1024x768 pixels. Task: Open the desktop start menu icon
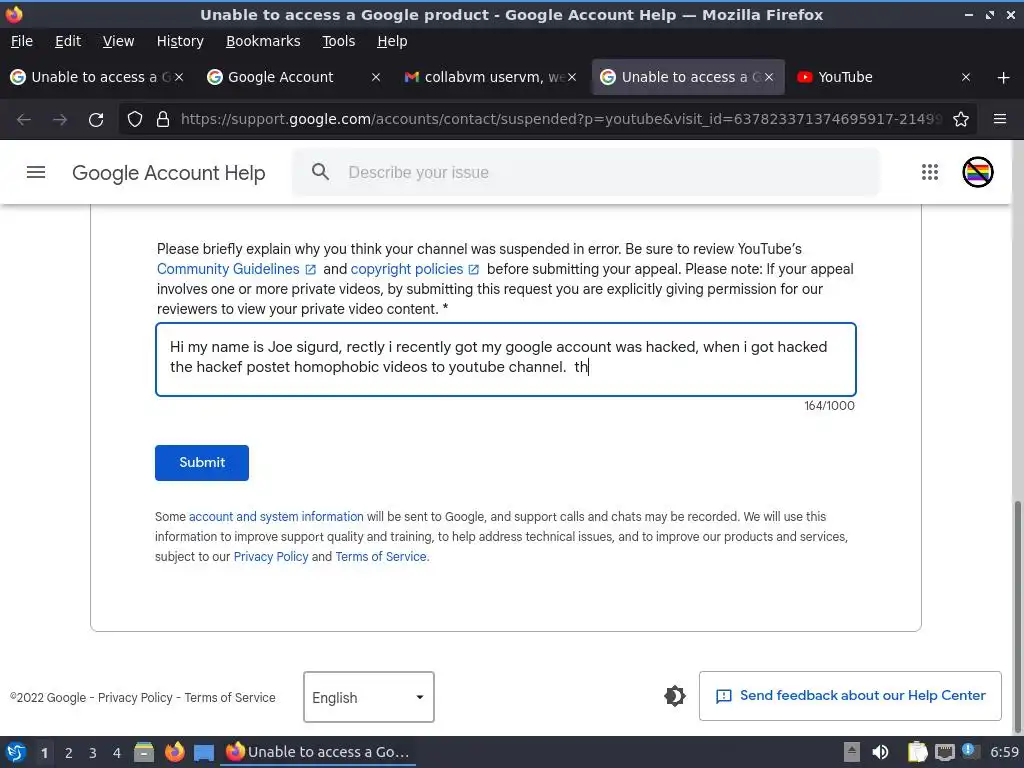(16, 752)
